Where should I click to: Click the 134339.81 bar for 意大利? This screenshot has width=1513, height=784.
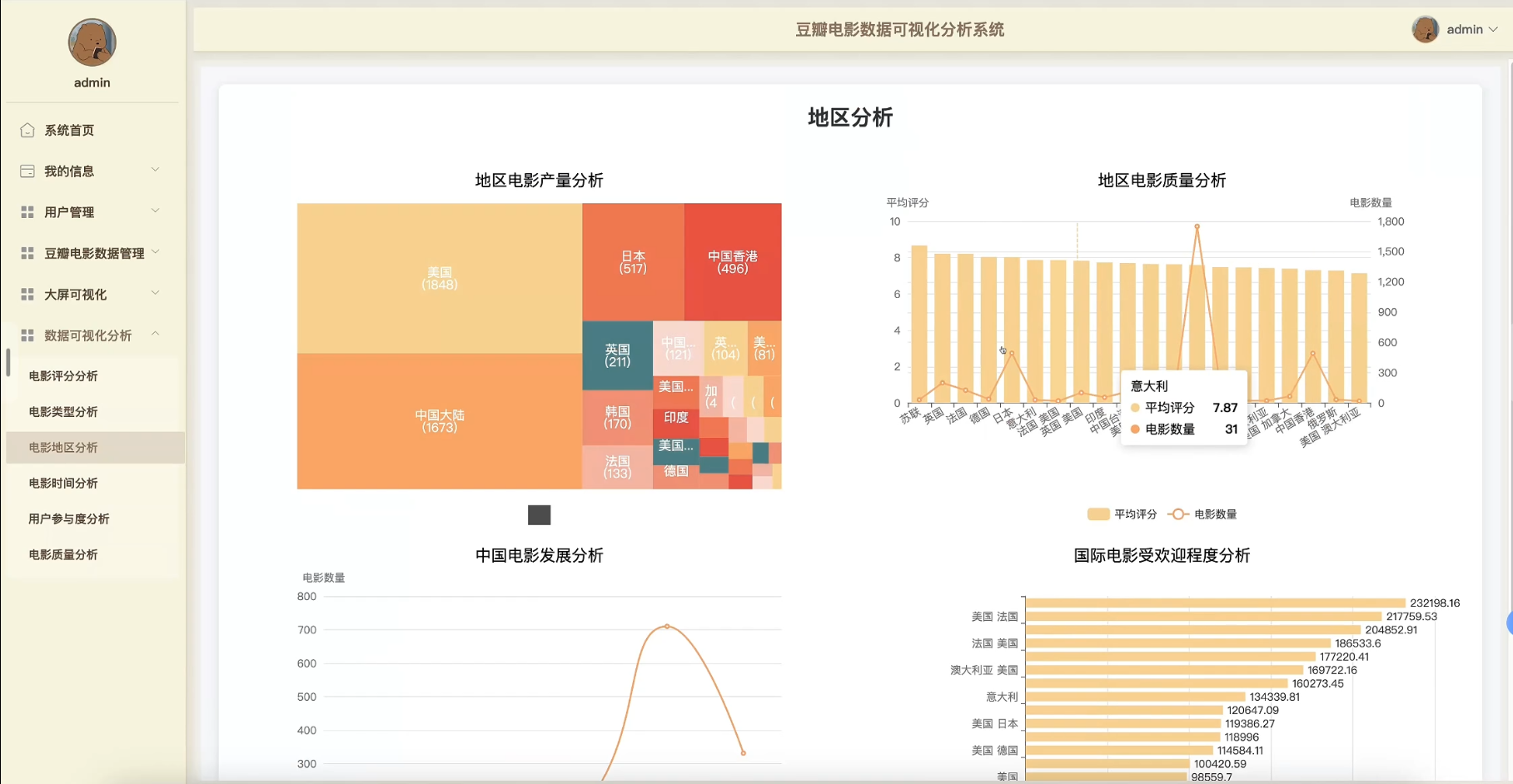1136,697
